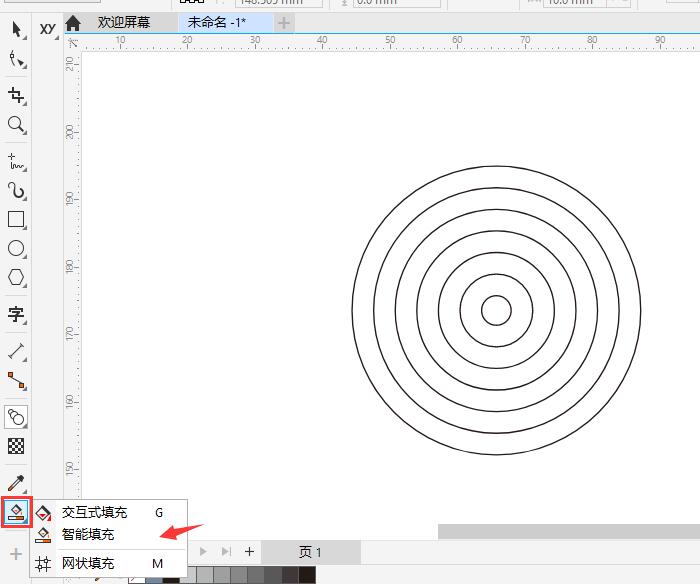Click the highlighted Smart Fill toolbox icon
Screen dimensions: 700x584
[x=17, y=512]
